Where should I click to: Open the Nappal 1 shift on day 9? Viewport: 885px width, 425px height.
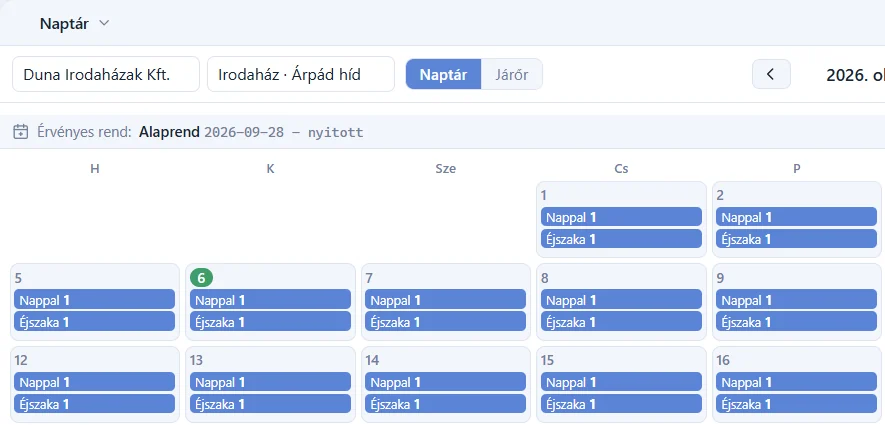pyautogui.click(x=796, y=300)
